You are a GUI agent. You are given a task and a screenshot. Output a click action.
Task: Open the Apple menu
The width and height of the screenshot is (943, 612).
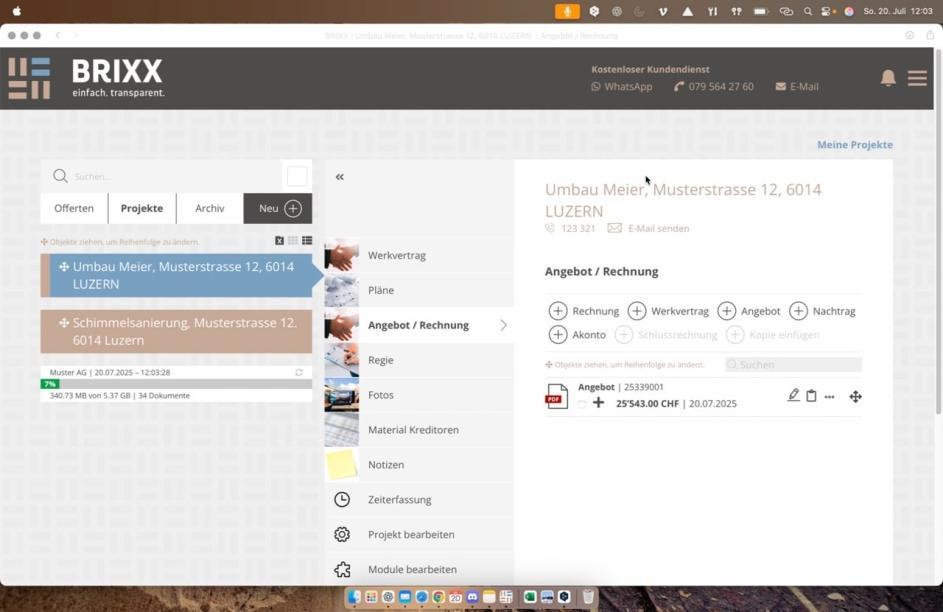(17, 11)
